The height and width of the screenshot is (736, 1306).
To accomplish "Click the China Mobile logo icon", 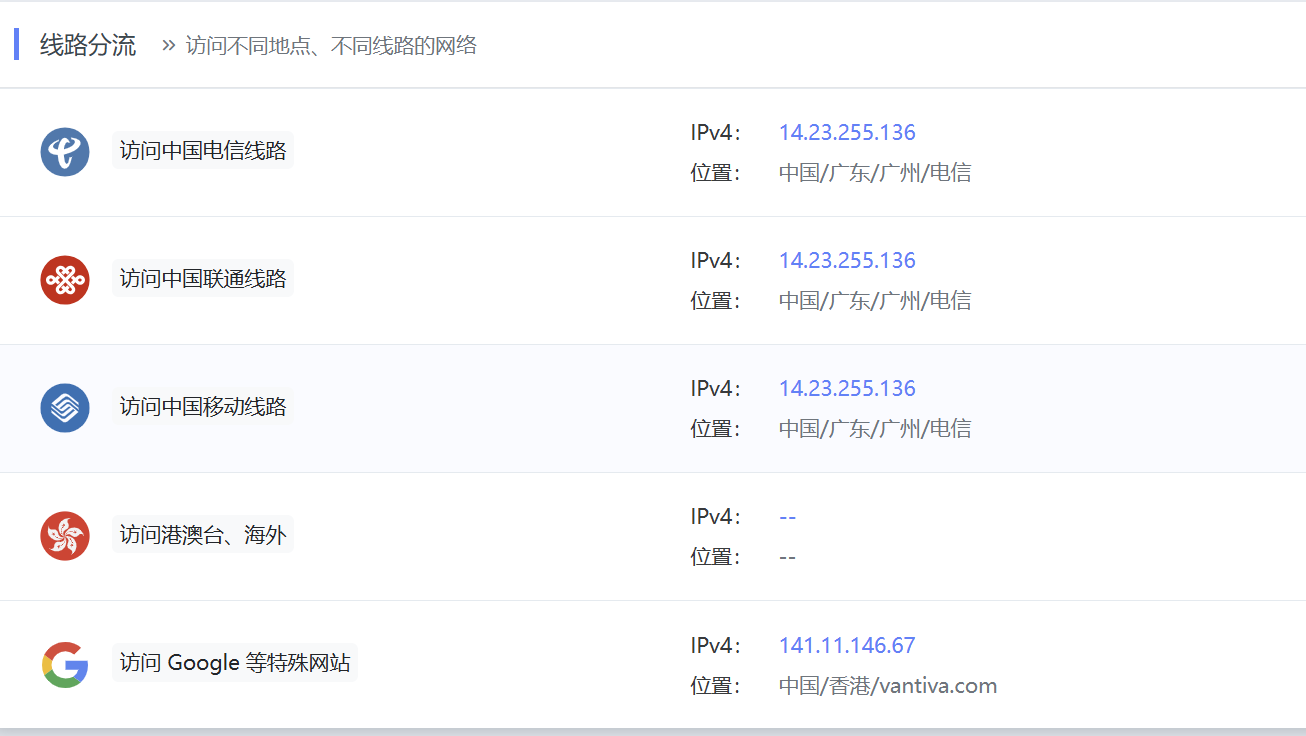I will [65, 408].
